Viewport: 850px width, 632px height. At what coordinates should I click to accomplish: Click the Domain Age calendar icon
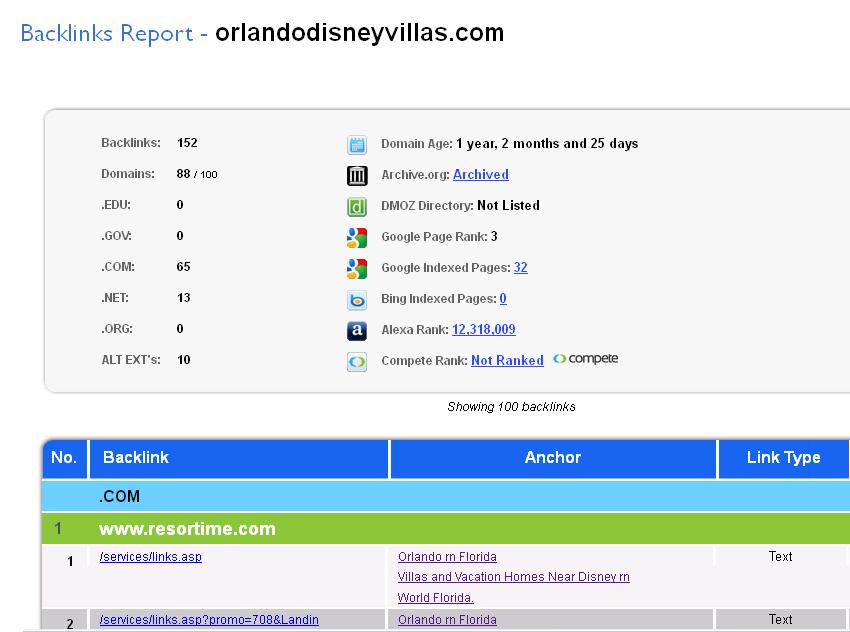click(357, 145)
